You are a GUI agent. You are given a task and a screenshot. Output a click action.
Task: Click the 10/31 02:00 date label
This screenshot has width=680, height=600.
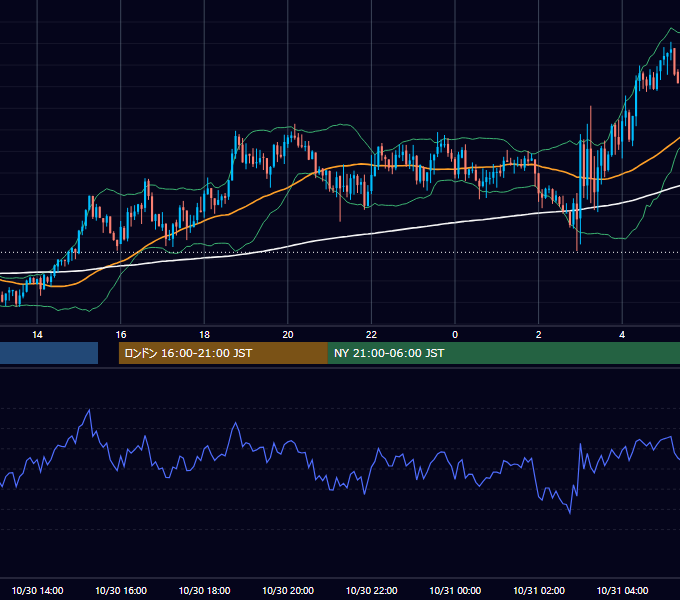[x=539, y=590]
